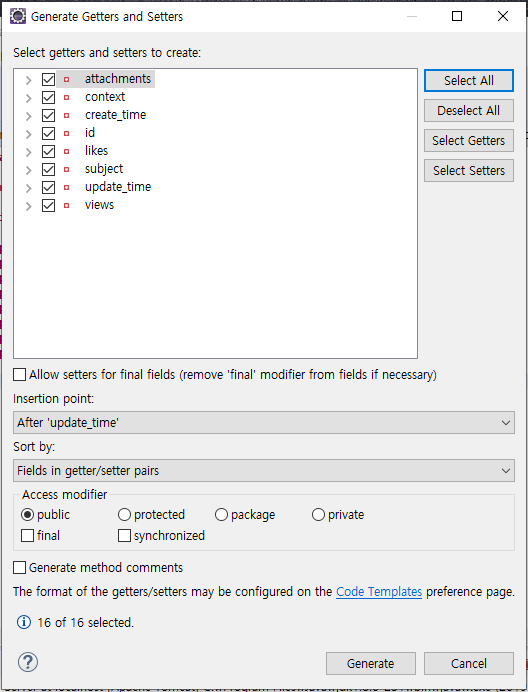Uncheck the attachments field checkbox
528x692 pixels.
49,79
